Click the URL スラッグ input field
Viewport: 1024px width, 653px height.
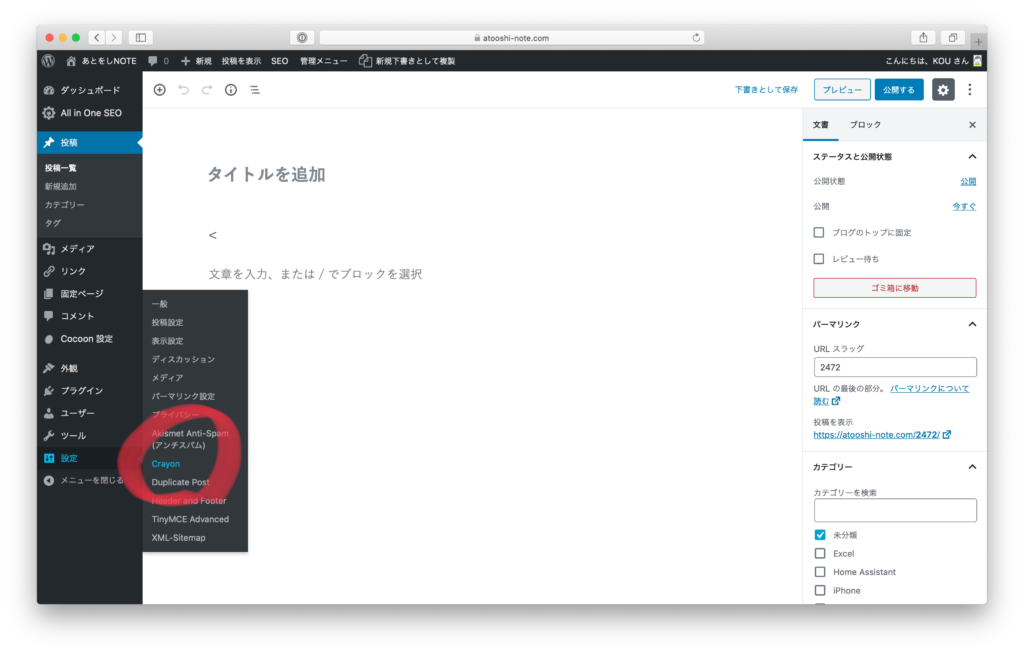(894, 367)
